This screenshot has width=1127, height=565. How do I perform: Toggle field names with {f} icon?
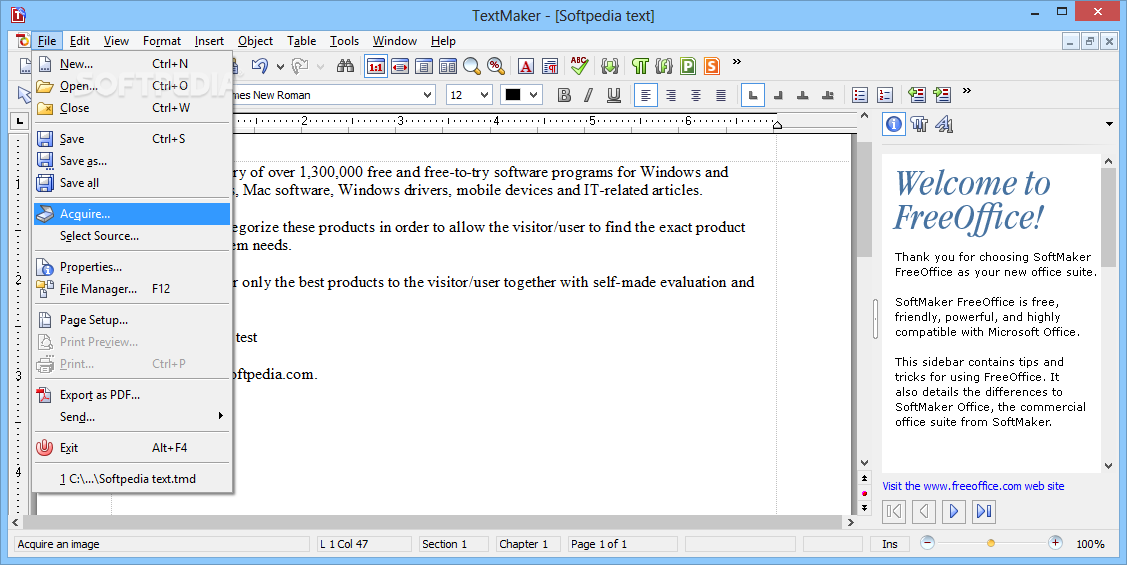664,66
